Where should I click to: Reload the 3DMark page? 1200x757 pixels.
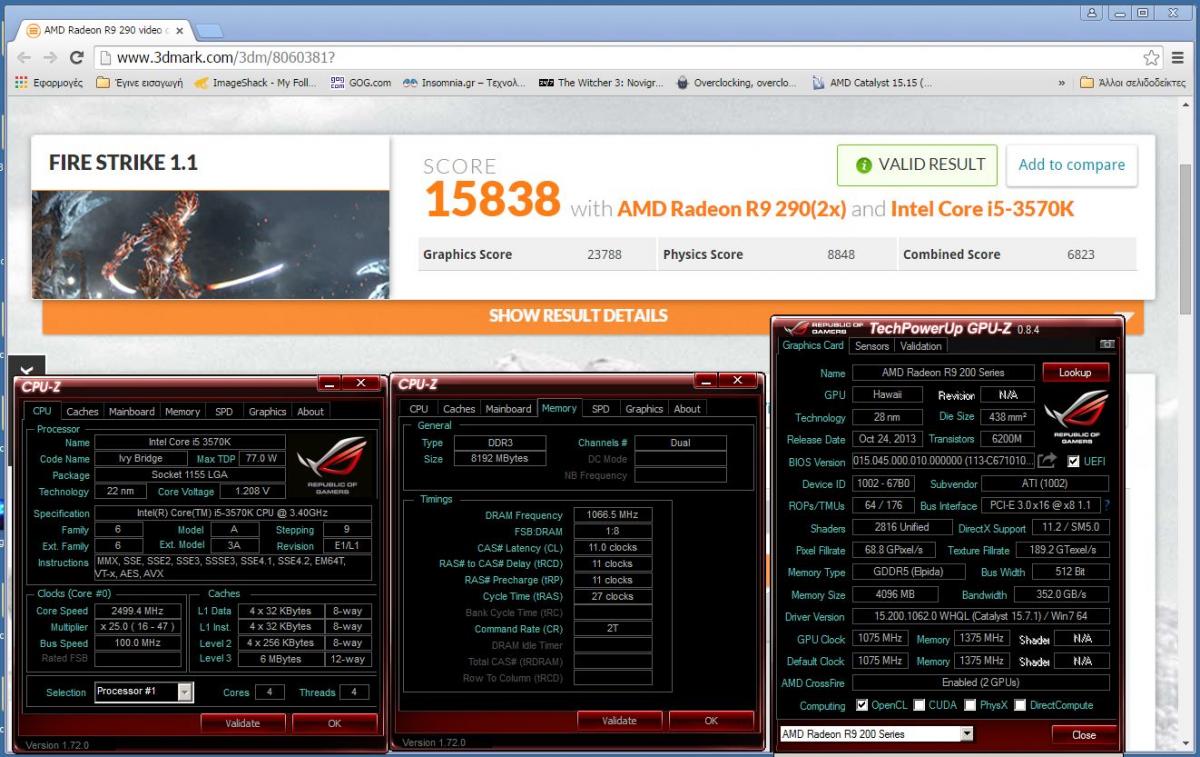(x=76, y=58)
